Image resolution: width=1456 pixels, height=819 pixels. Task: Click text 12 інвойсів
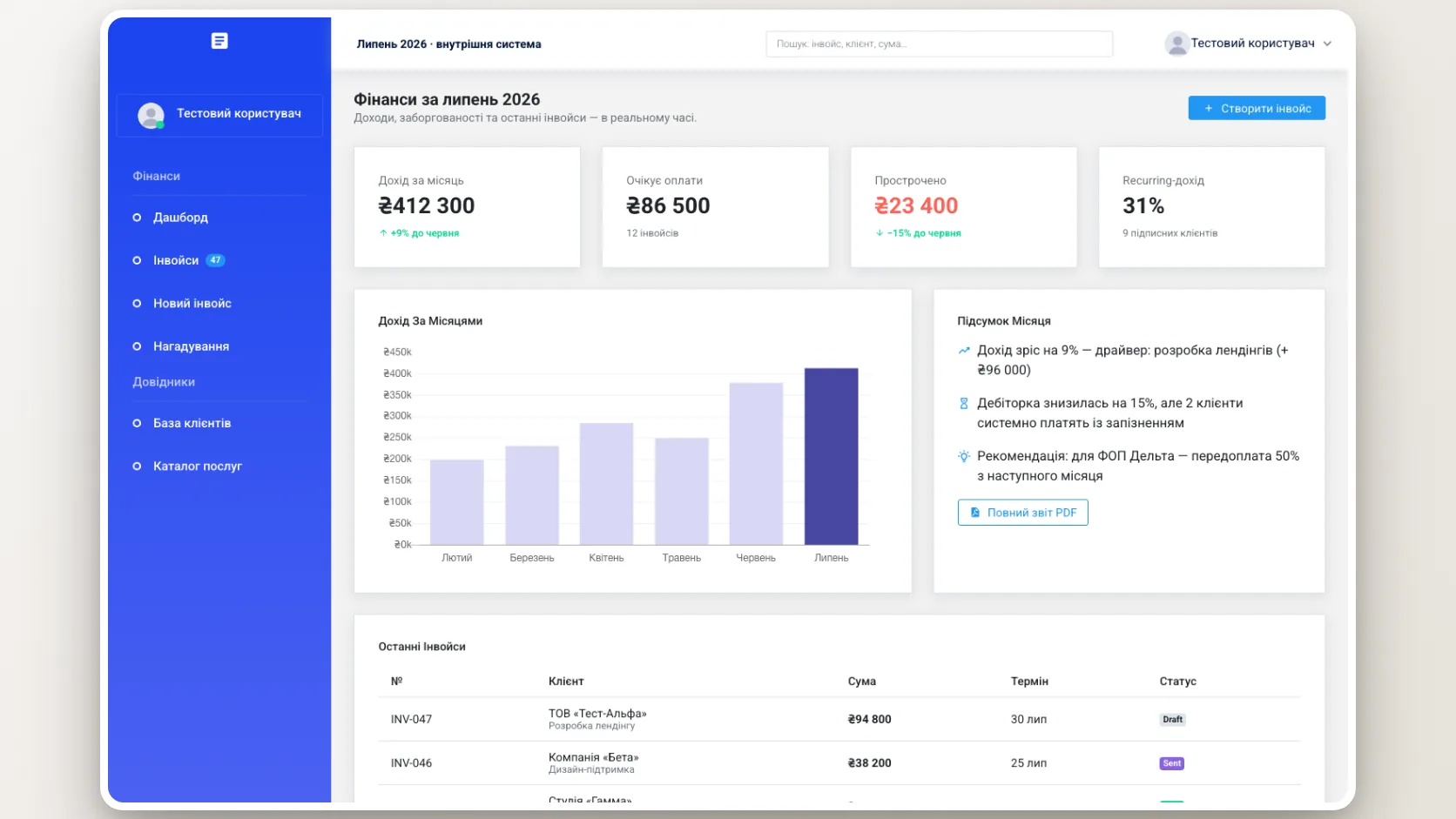tap(652, 233)
